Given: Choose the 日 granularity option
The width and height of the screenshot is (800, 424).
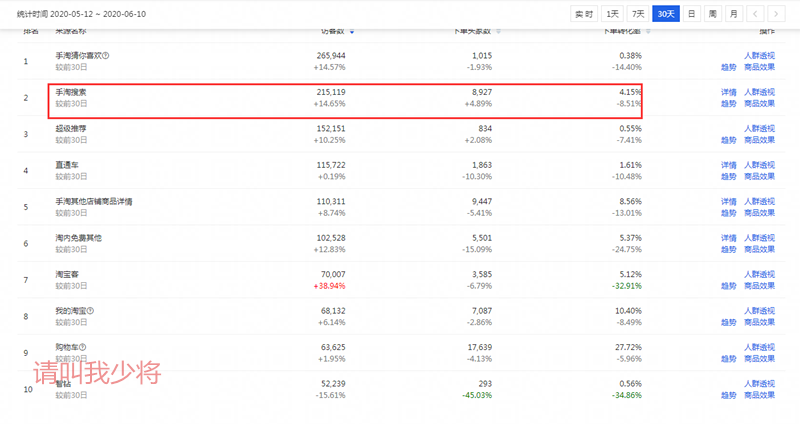Looking at the screenshot, I should 693,13.
